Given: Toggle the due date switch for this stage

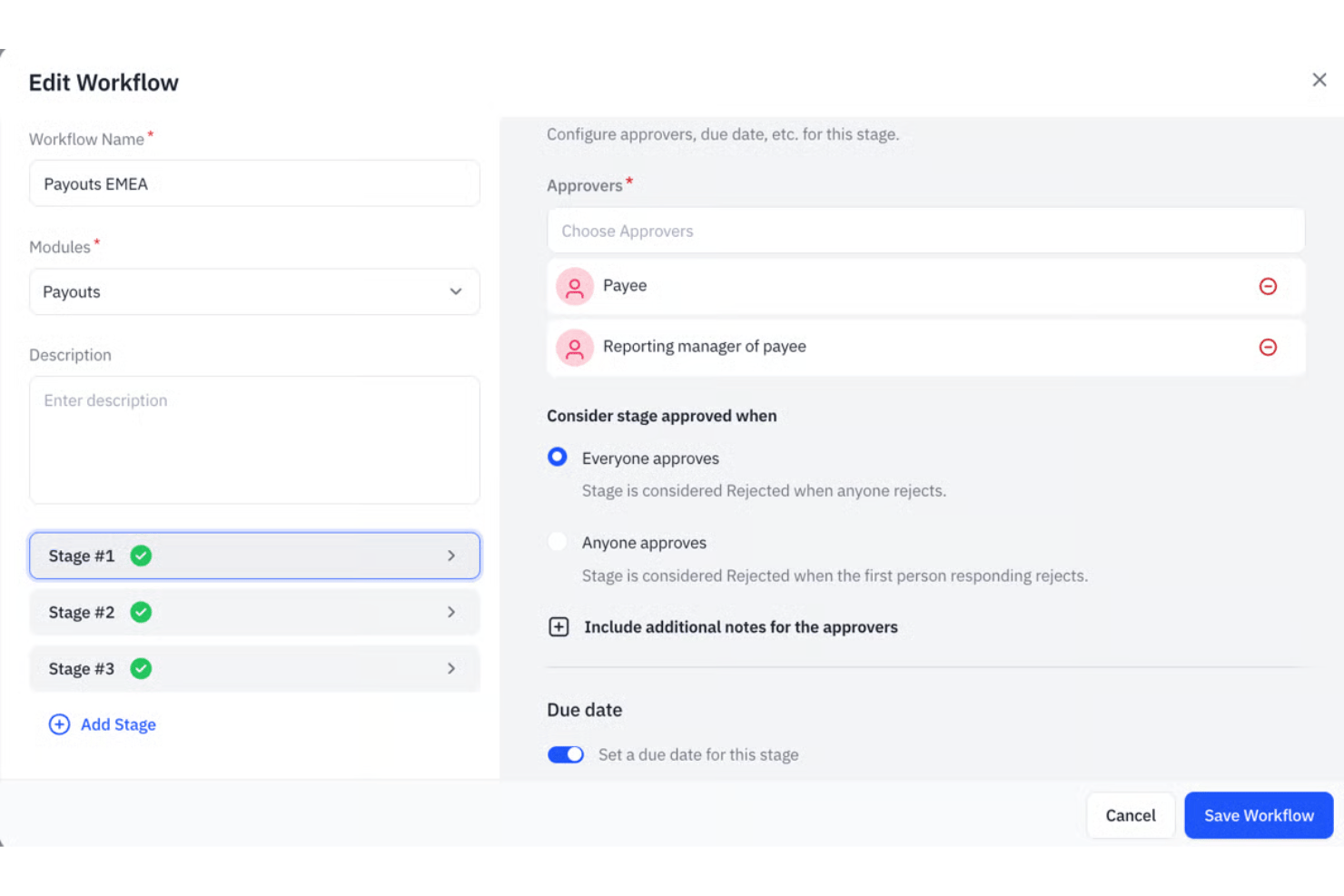Looking at the screenshot, I should coord(566,754).
